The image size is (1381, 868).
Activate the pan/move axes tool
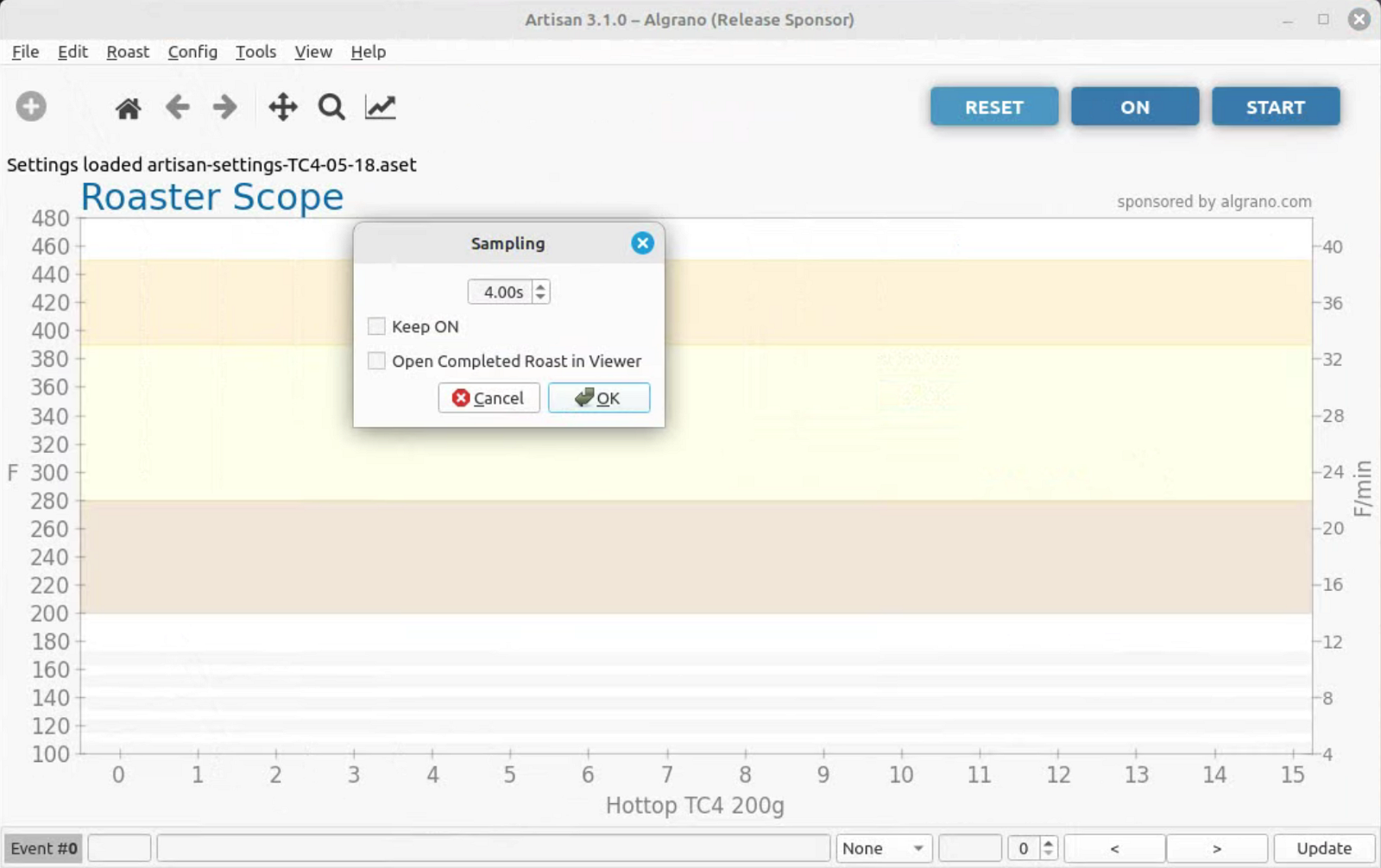click(283, 107)
